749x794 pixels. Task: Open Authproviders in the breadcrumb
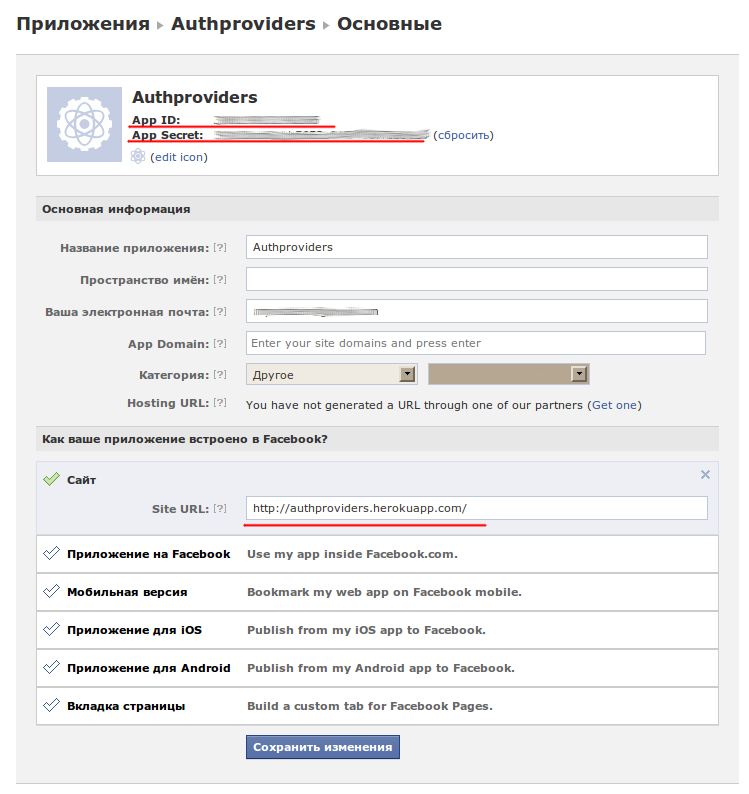(243, 23)
